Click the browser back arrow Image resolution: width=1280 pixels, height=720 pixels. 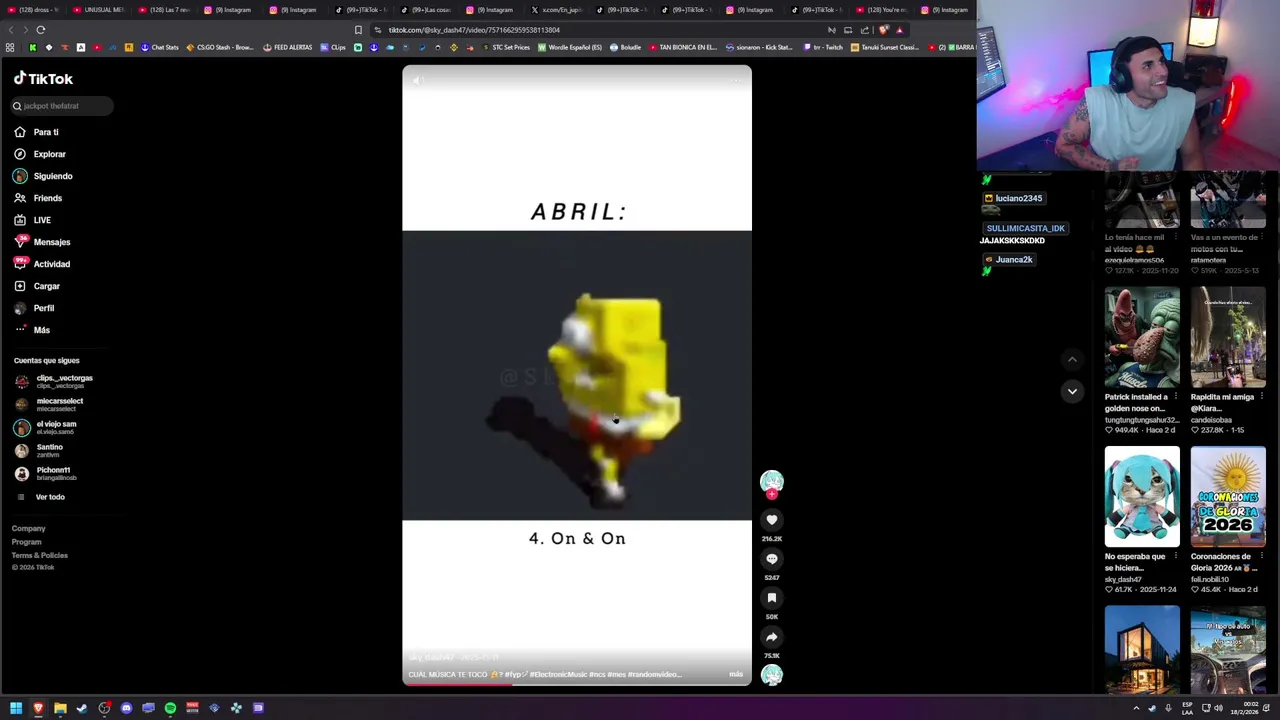point(10,30)
